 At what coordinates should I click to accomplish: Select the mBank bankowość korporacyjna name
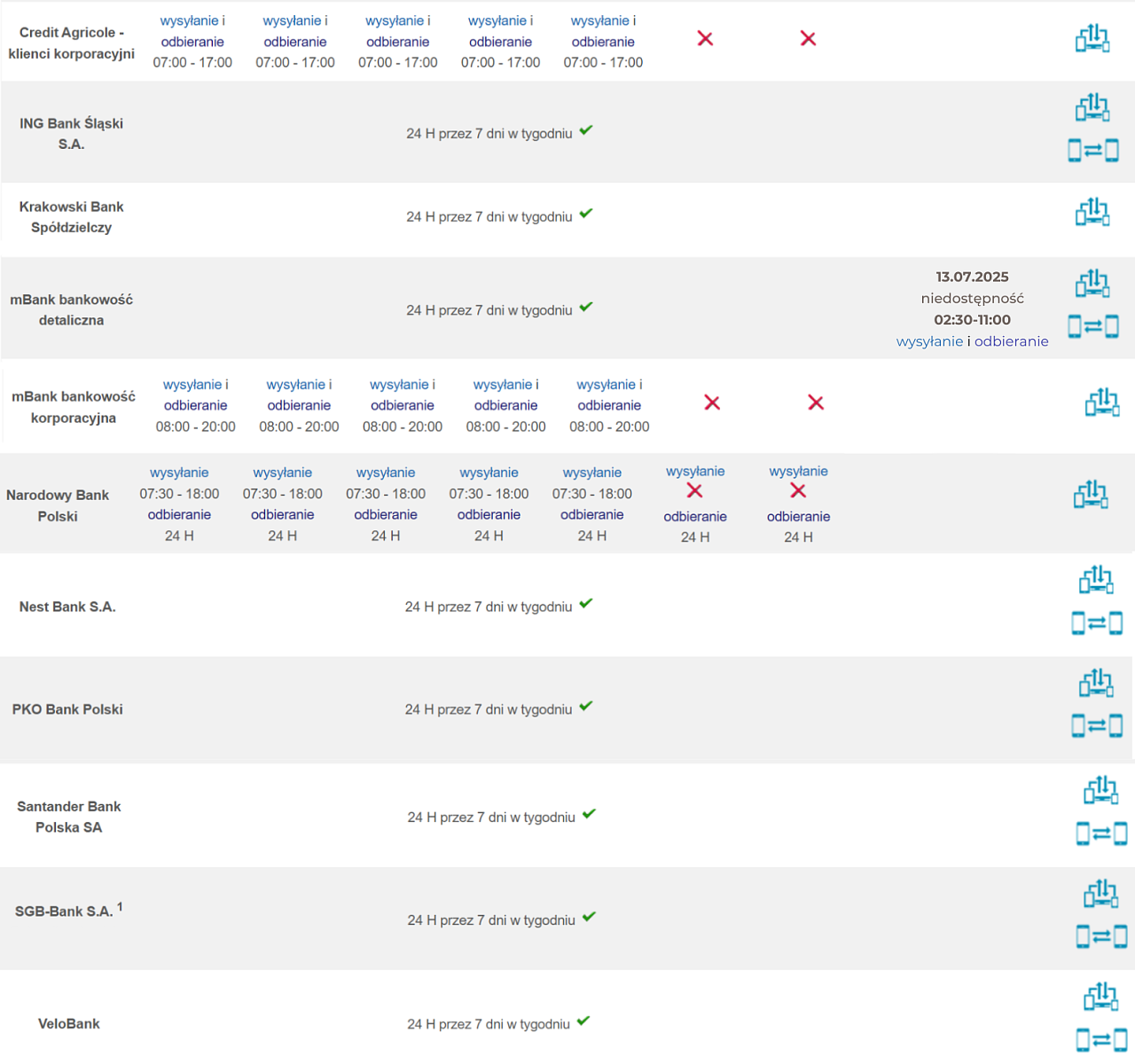tap(74, 407)
